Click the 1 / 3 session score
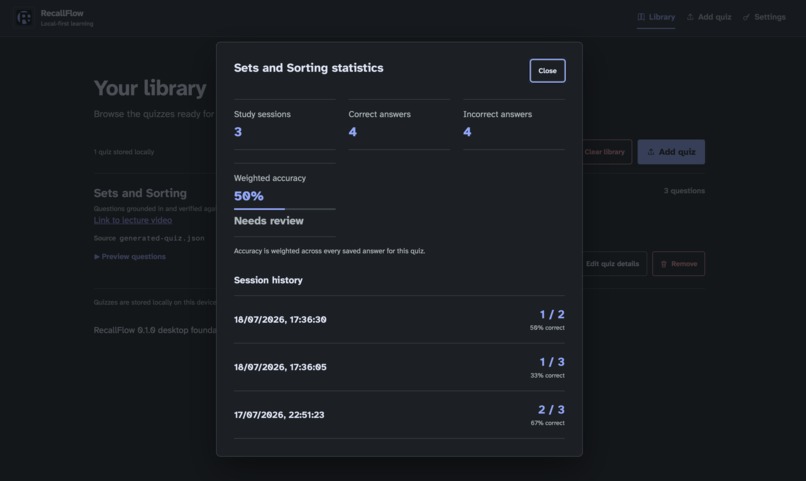Viewport: 806px width, 481px height. pos(552,362)
